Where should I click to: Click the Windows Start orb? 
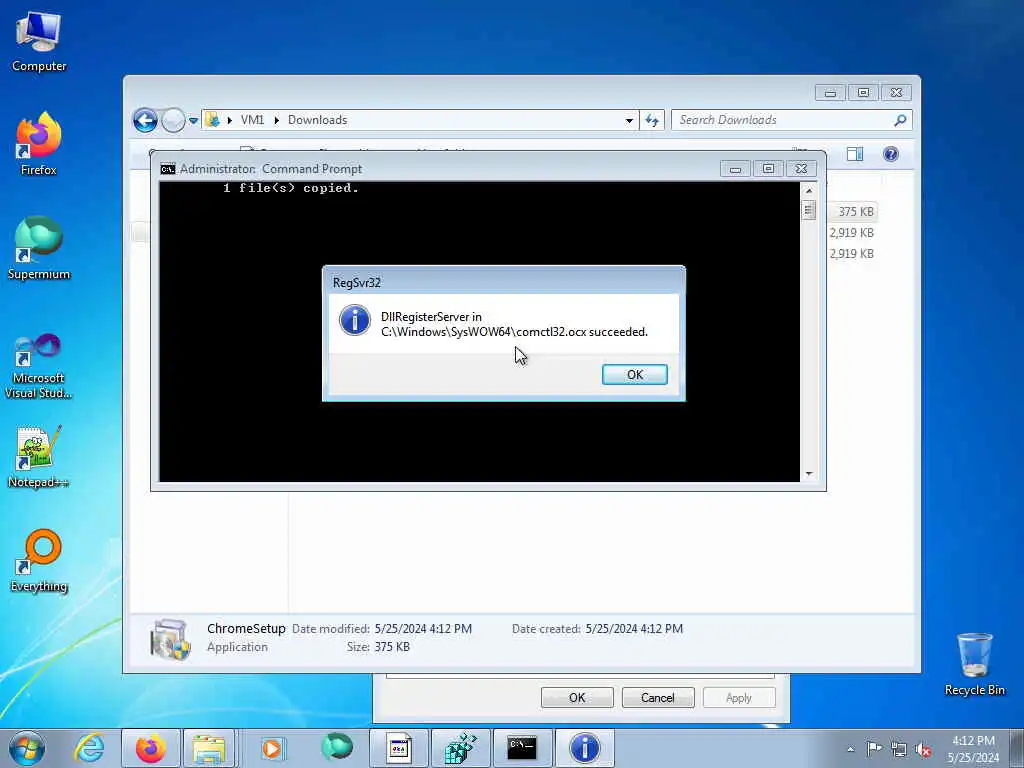[x=27, y=748]
